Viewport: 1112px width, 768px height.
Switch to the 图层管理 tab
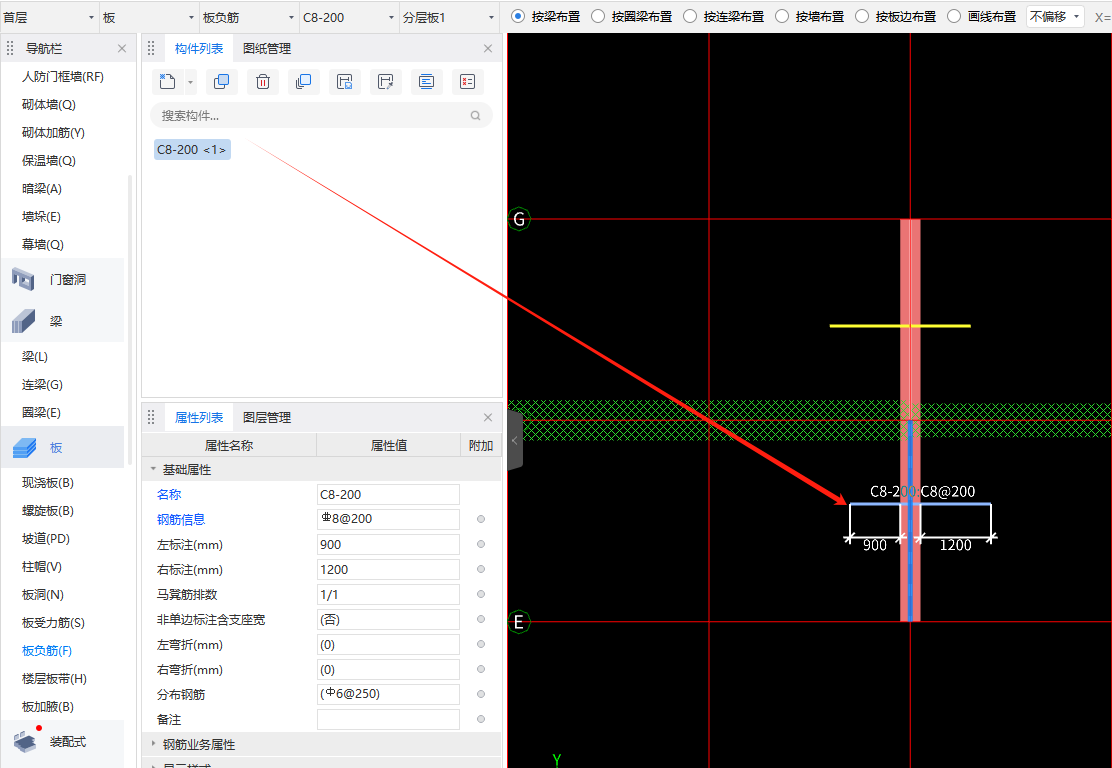coord(267,417)
